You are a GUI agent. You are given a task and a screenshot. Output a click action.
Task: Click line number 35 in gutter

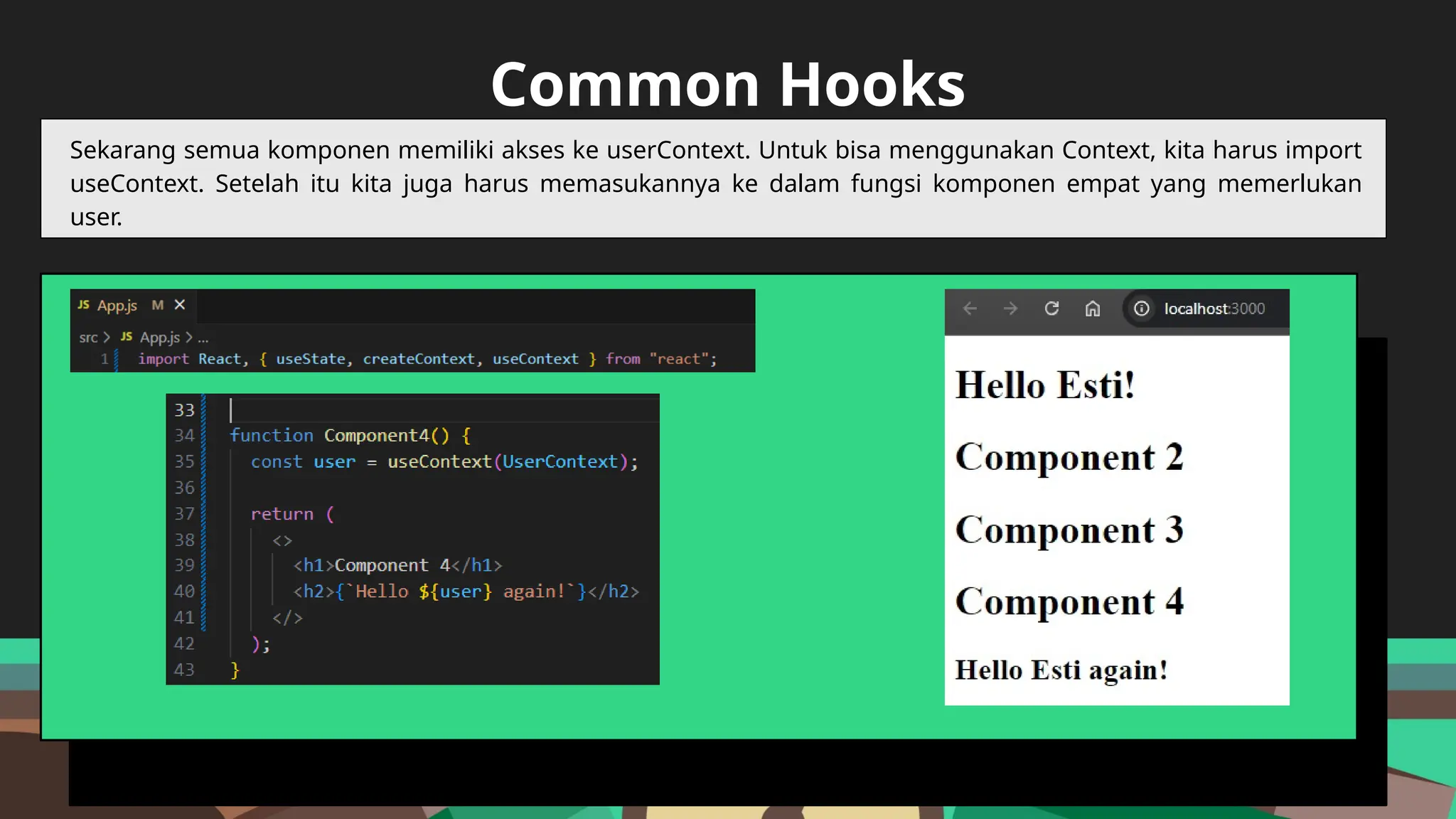tap(184, 461)
